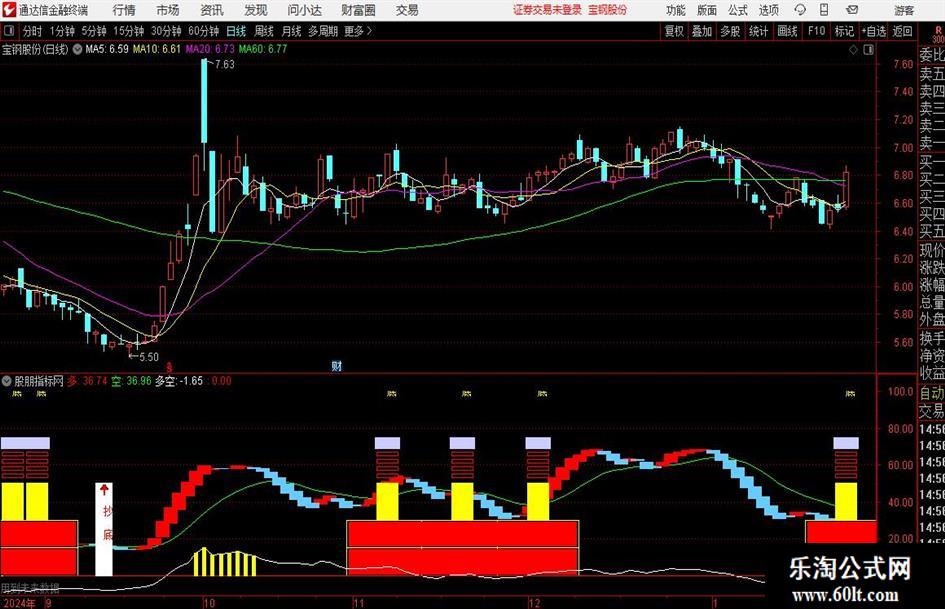Click the 统计 button
Screen dimensions: 945x609
[758, 31]
